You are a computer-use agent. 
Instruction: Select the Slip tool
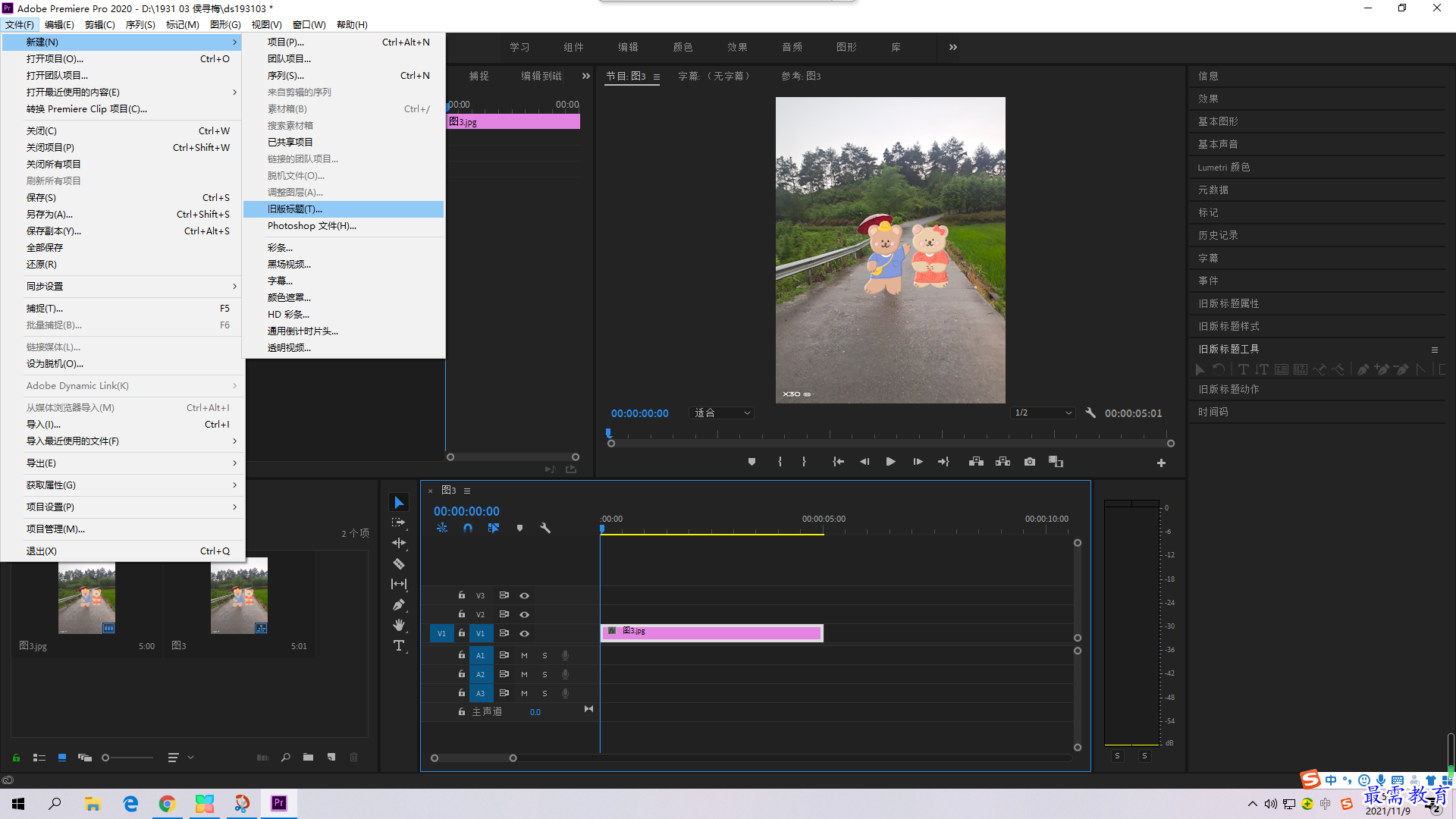[x=399, y=584]
